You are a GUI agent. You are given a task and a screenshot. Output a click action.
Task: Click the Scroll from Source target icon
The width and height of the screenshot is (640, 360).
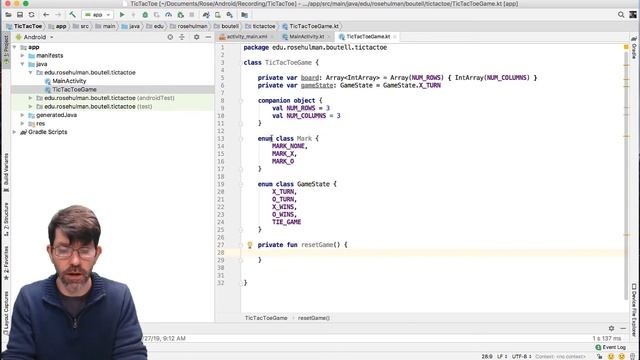[170, 37]
